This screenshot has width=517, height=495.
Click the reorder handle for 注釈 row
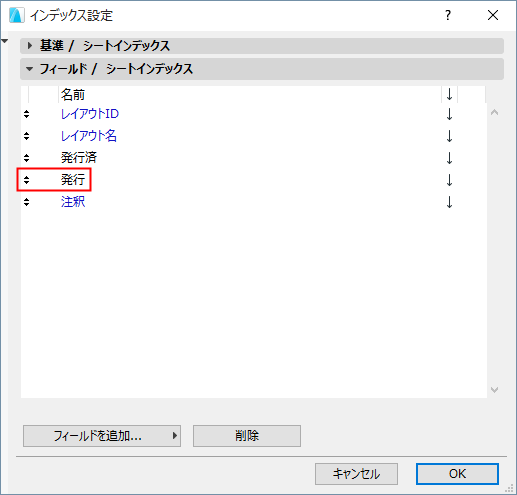tap(26, 202)
